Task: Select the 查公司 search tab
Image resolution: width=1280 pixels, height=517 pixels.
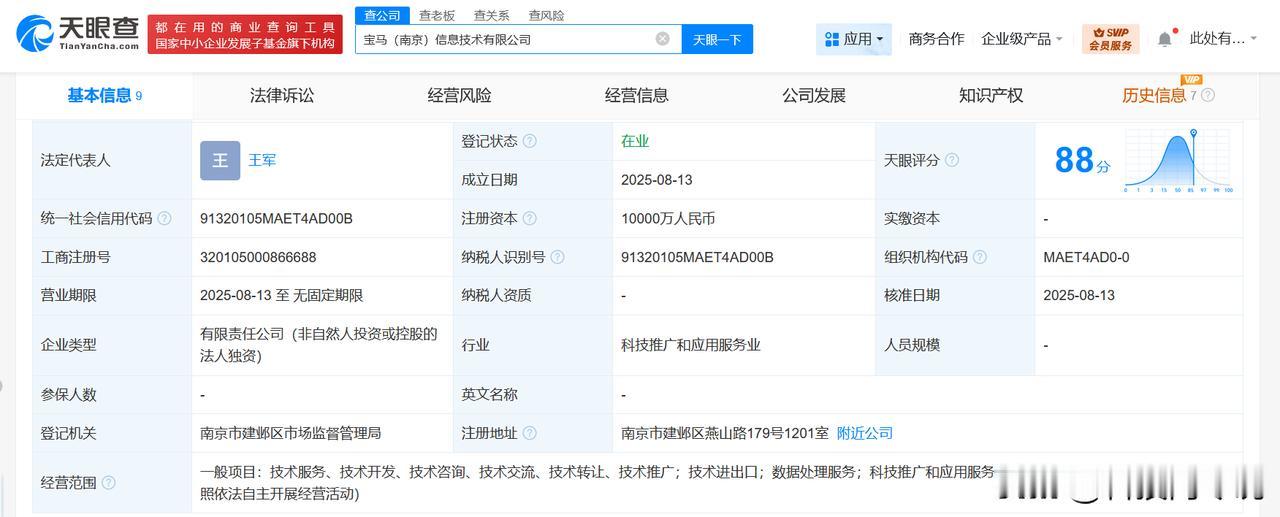Action: coord(382,15)
